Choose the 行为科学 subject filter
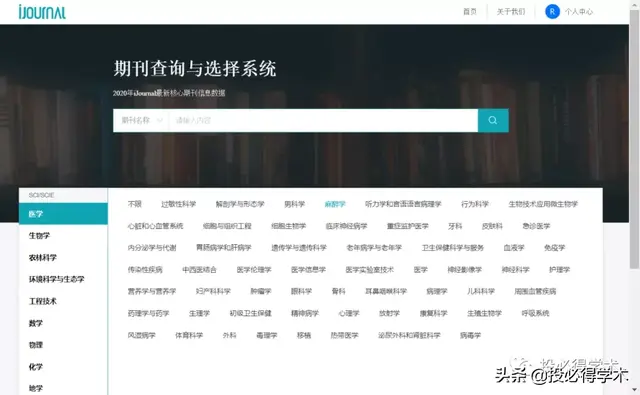 pos(475,204)
